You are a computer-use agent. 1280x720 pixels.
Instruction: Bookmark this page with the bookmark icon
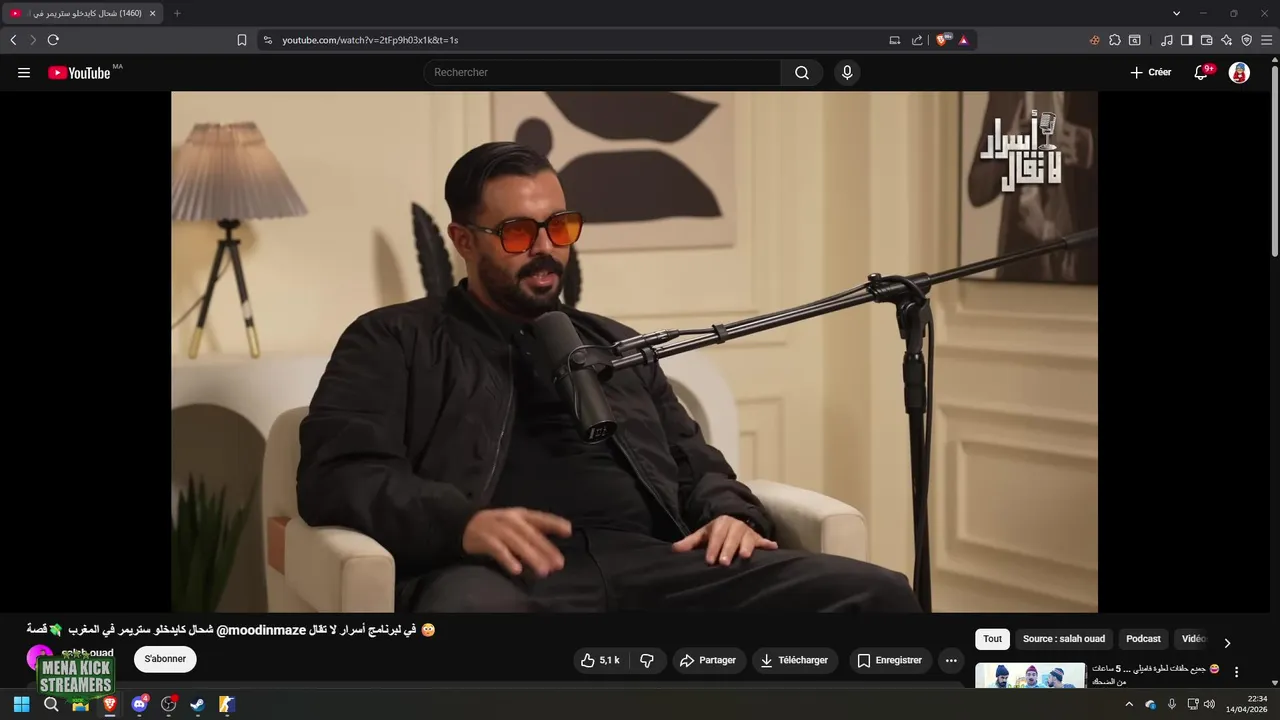pyautogui.click(x=241, y=40)
